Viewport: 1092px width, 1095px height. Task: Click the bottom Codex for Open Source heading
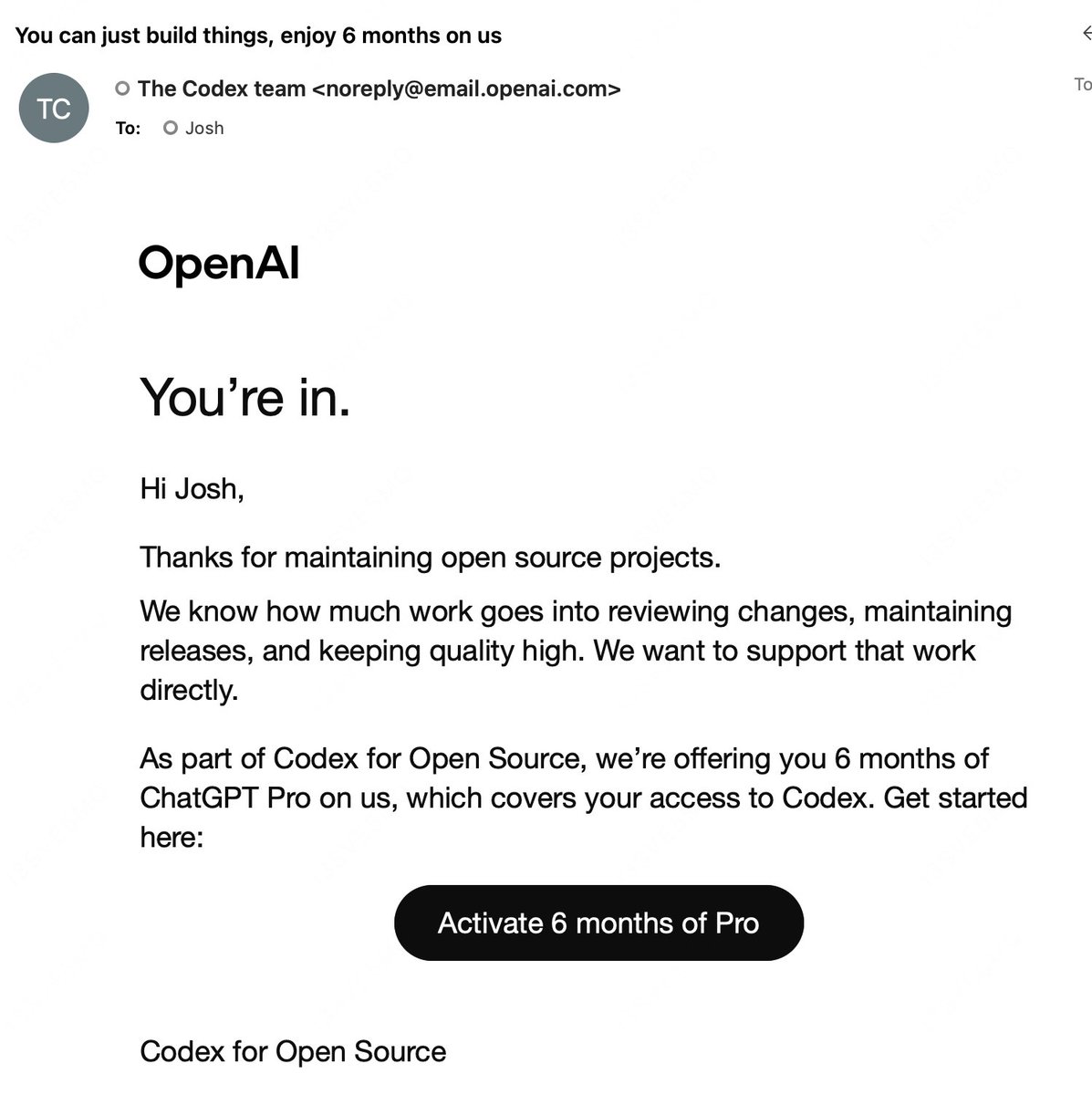293,1051
